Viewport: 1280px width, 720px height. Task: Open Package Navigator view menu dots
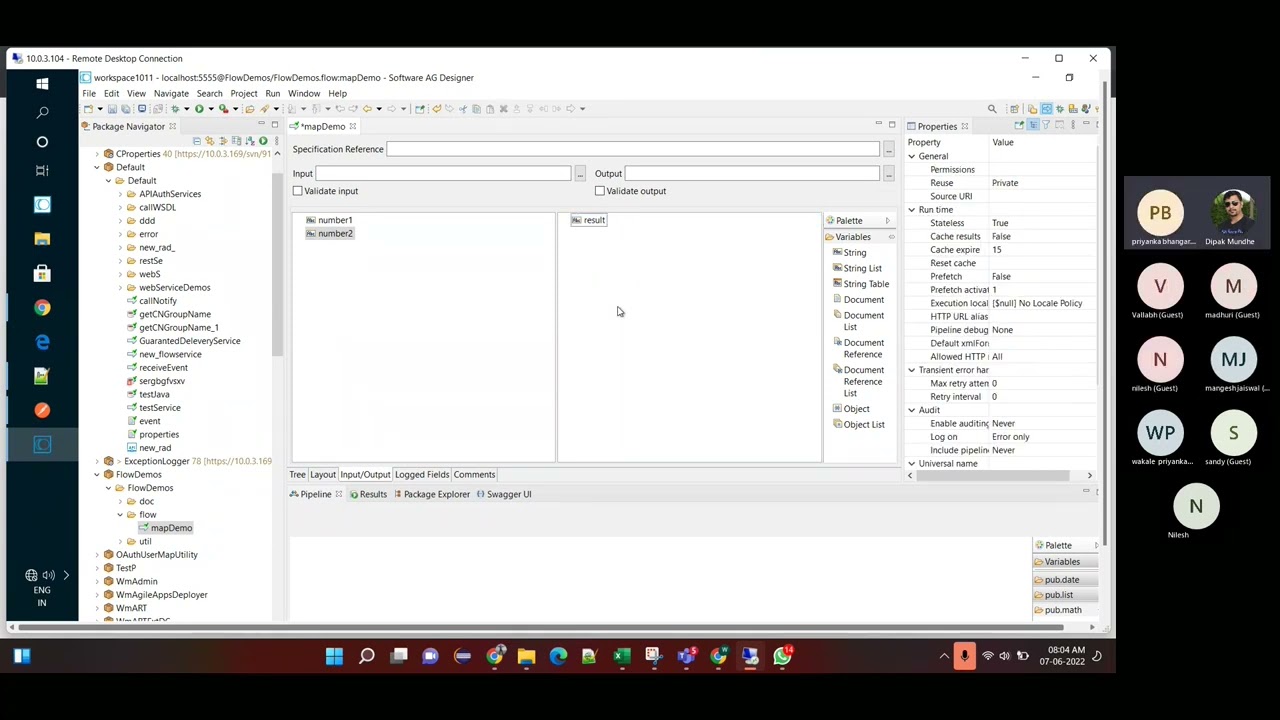pos(276,141)
